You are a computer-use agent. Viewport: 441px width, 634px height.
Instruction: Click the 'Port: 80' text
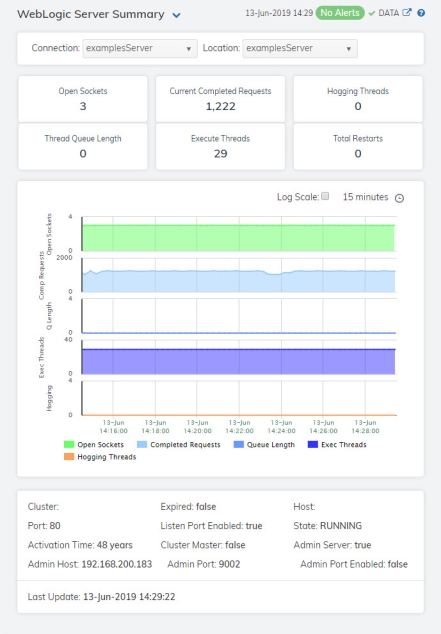pos(44,526)
